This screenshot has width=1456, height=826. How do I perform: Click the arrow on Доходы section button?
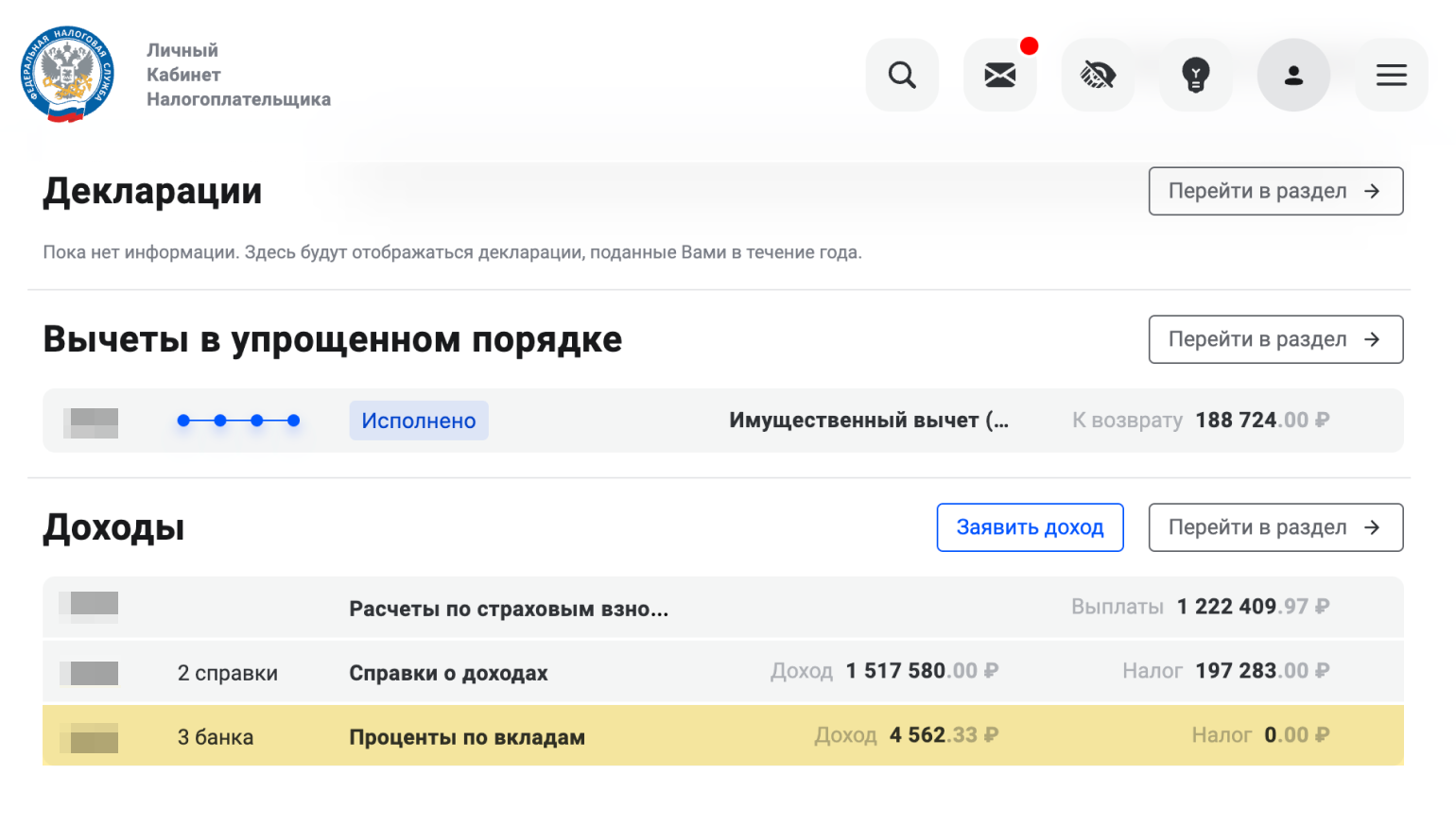pos(1373,527)
